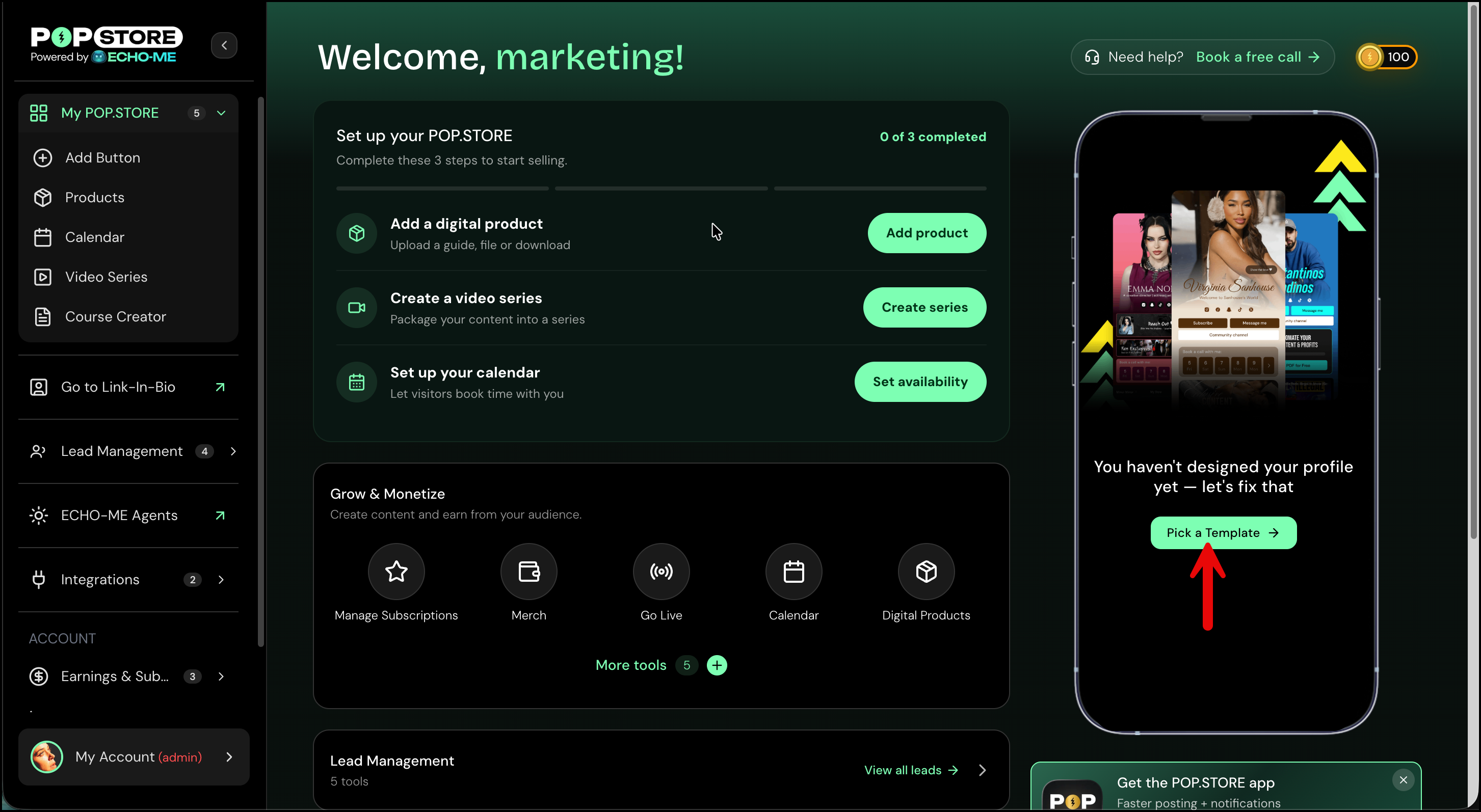Expand Lead Management card chevron
Viewport: 1481px width, 812px height.
tap(983, 770)
